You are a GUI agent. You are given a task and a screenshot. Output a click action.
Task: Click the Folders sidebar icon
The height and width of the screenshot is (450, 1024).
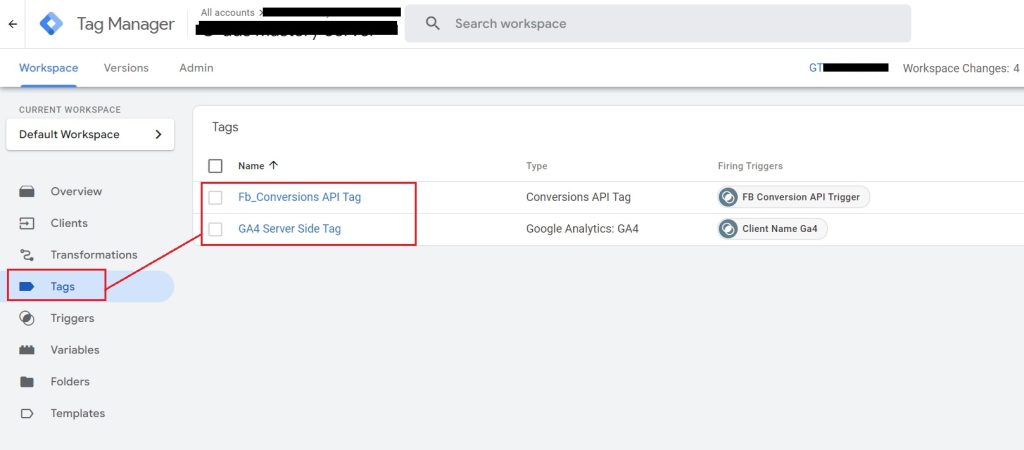(27, 381)
